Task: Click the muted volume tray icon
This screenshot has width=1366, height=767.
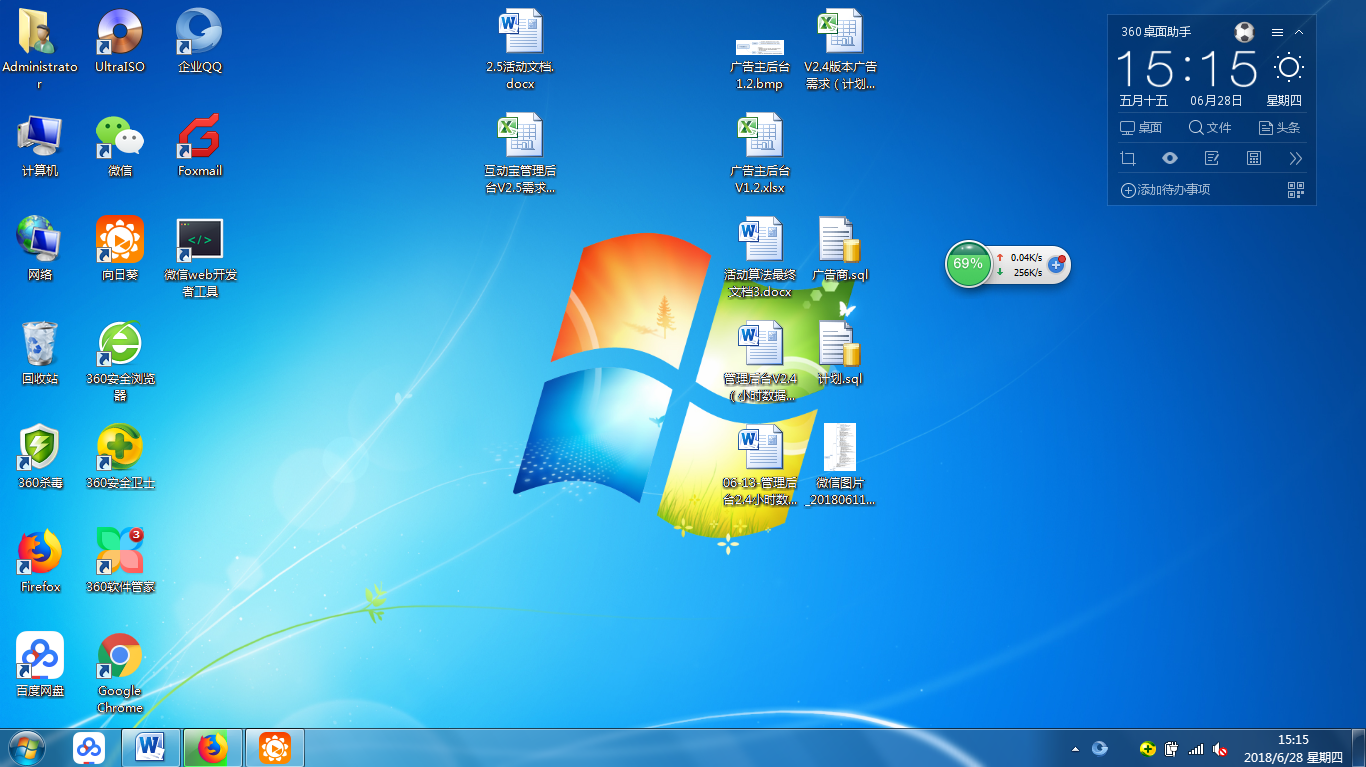Action: (x=1220, y=748)
